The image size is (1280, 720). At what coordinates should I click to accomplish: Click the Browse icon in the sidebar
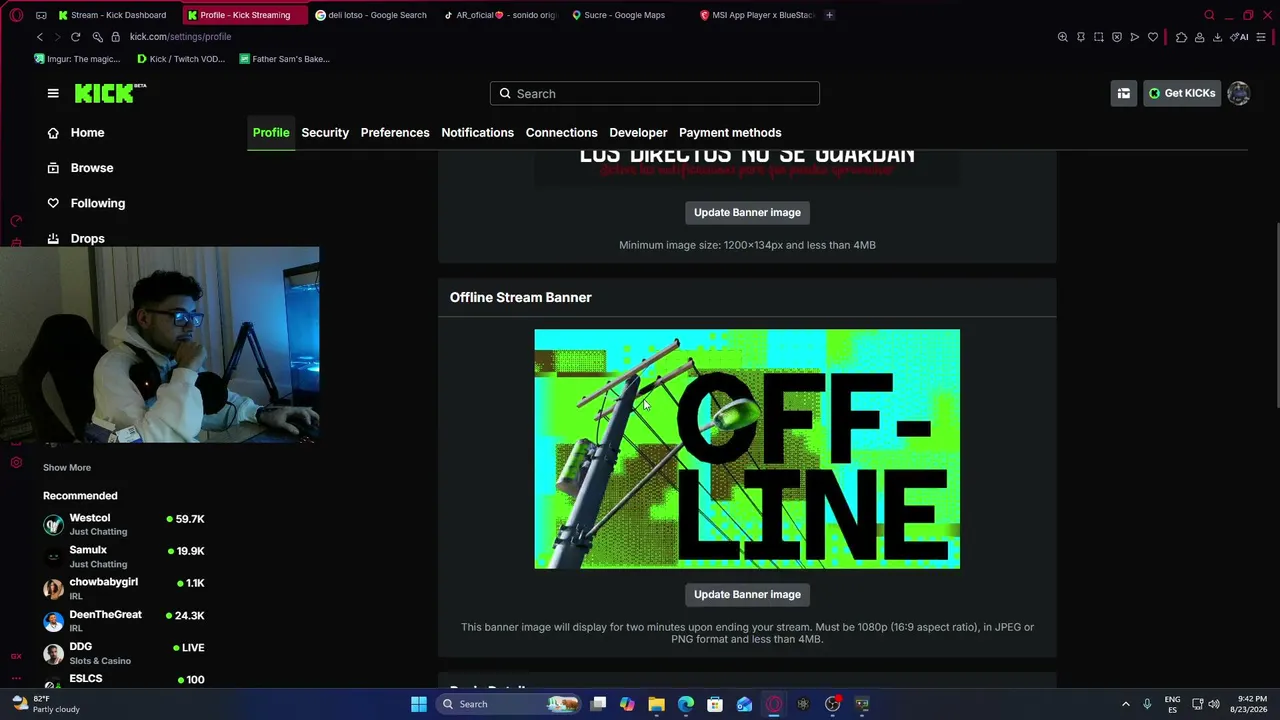pos(53,168)
